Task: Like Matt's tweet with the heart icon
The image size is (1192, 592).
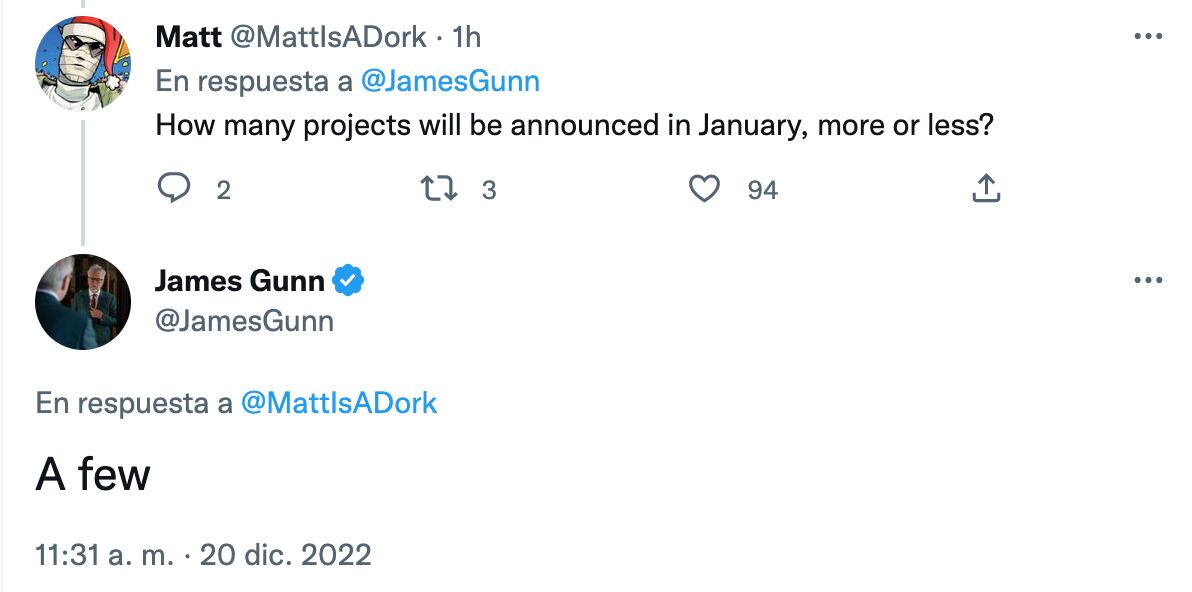Action: click(x=705, y=188)
